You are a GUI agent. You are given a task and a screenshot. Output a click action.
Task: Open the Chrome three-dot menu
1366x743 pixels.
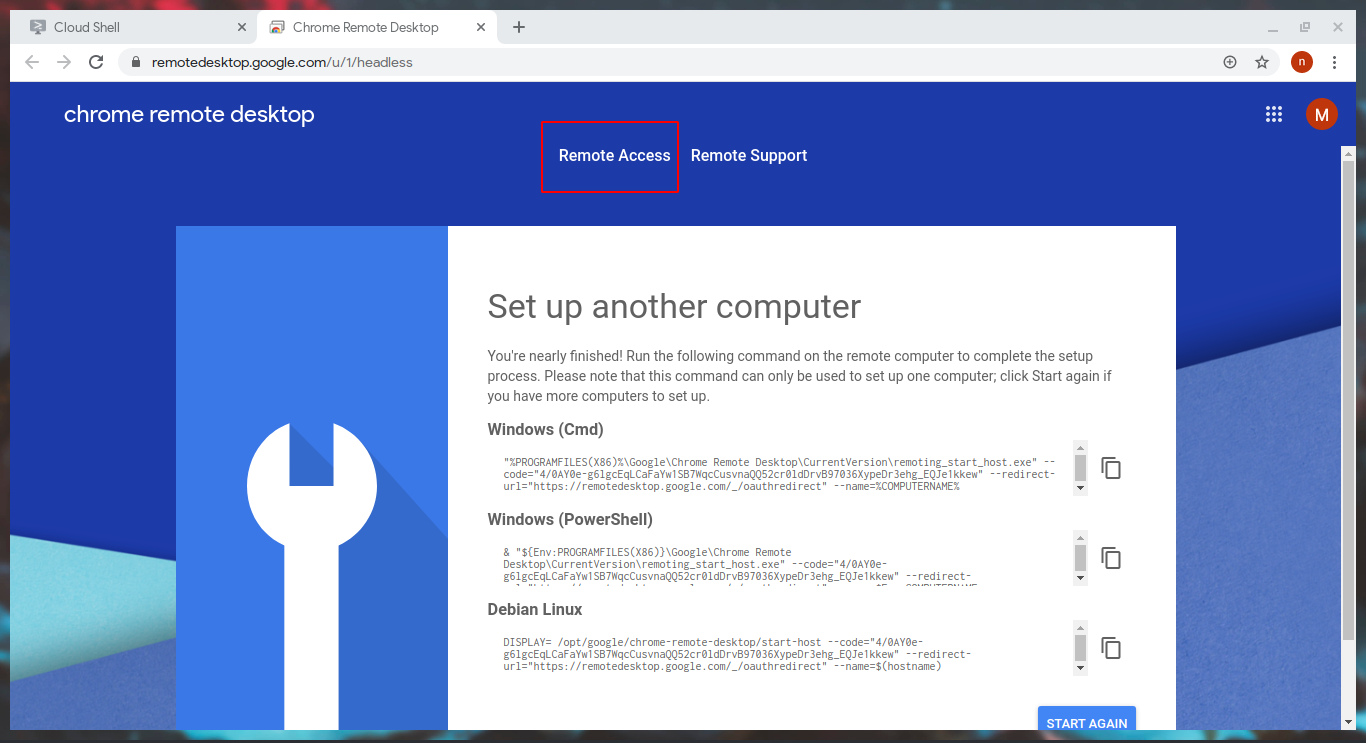pos(1334,62)
